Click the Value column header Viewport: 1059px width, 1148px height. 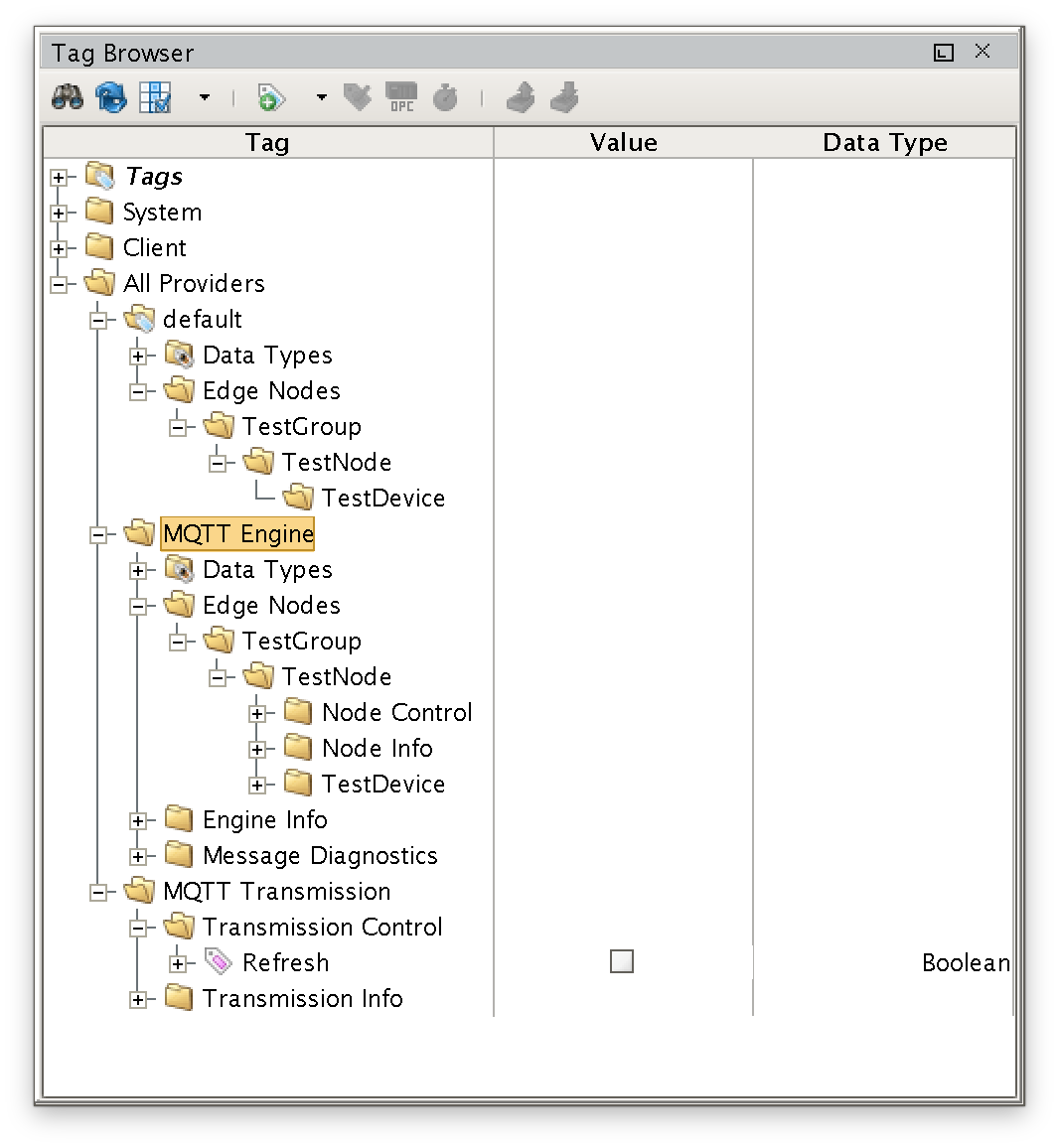click(x=623, y=142)
